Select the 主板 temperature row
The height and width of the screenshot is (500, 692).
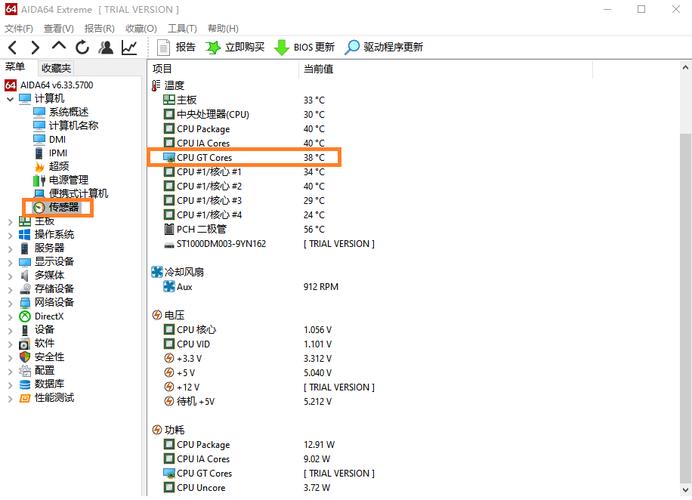(x=244, y=100)
